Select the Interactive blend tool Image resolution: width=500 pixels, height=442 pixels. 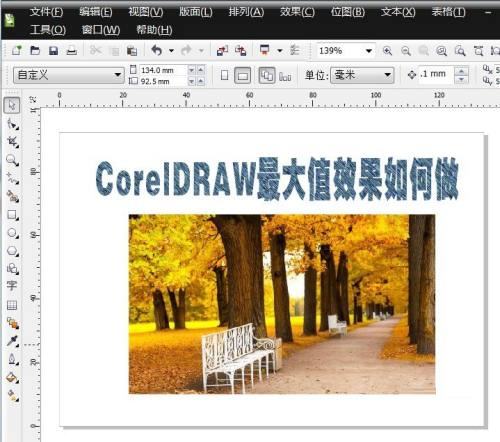tap(13, 323)
